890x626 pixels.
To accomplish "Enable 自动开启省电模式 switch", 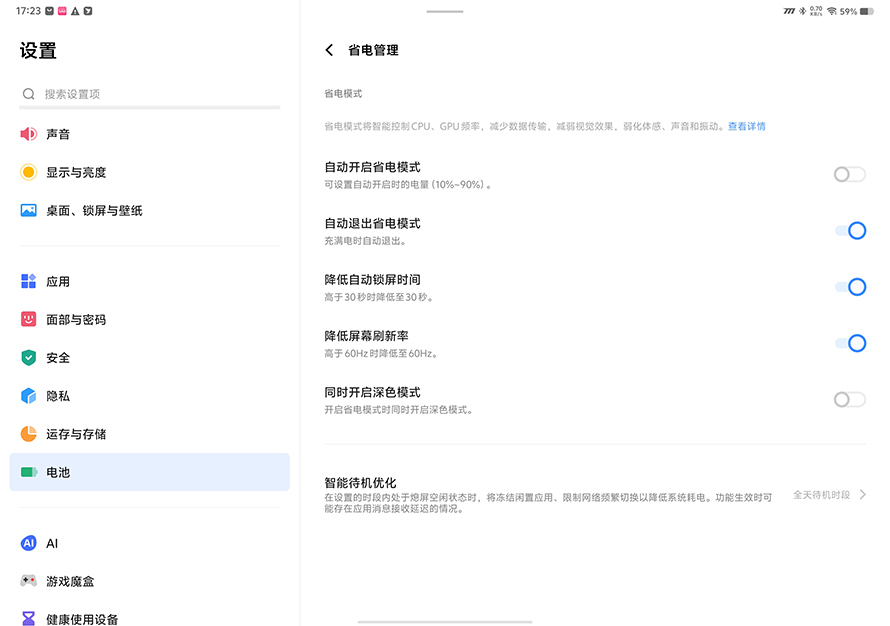I will point(849,174).
